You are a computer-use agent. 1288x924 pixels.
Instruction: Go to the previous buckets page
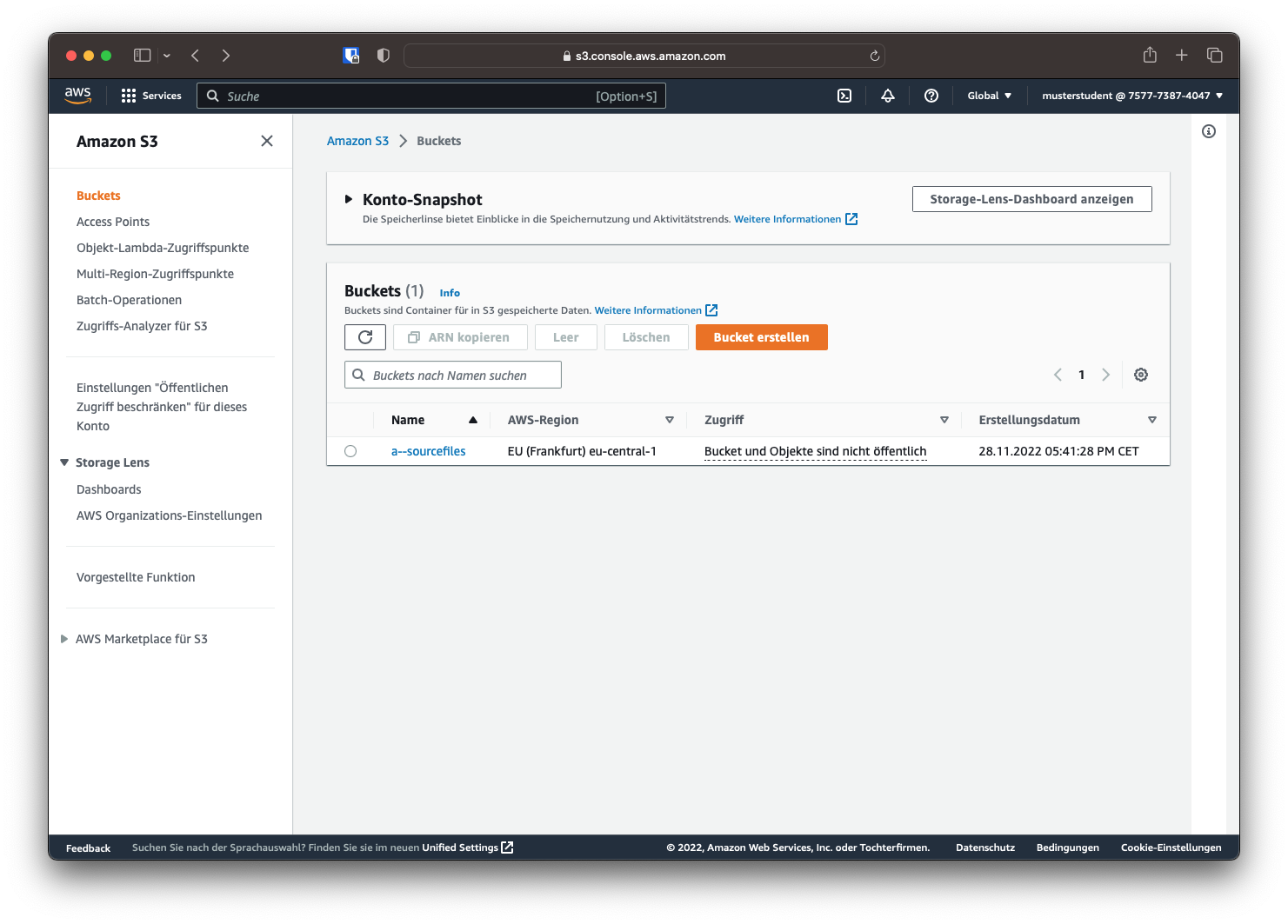click(x=1058, y=375)
